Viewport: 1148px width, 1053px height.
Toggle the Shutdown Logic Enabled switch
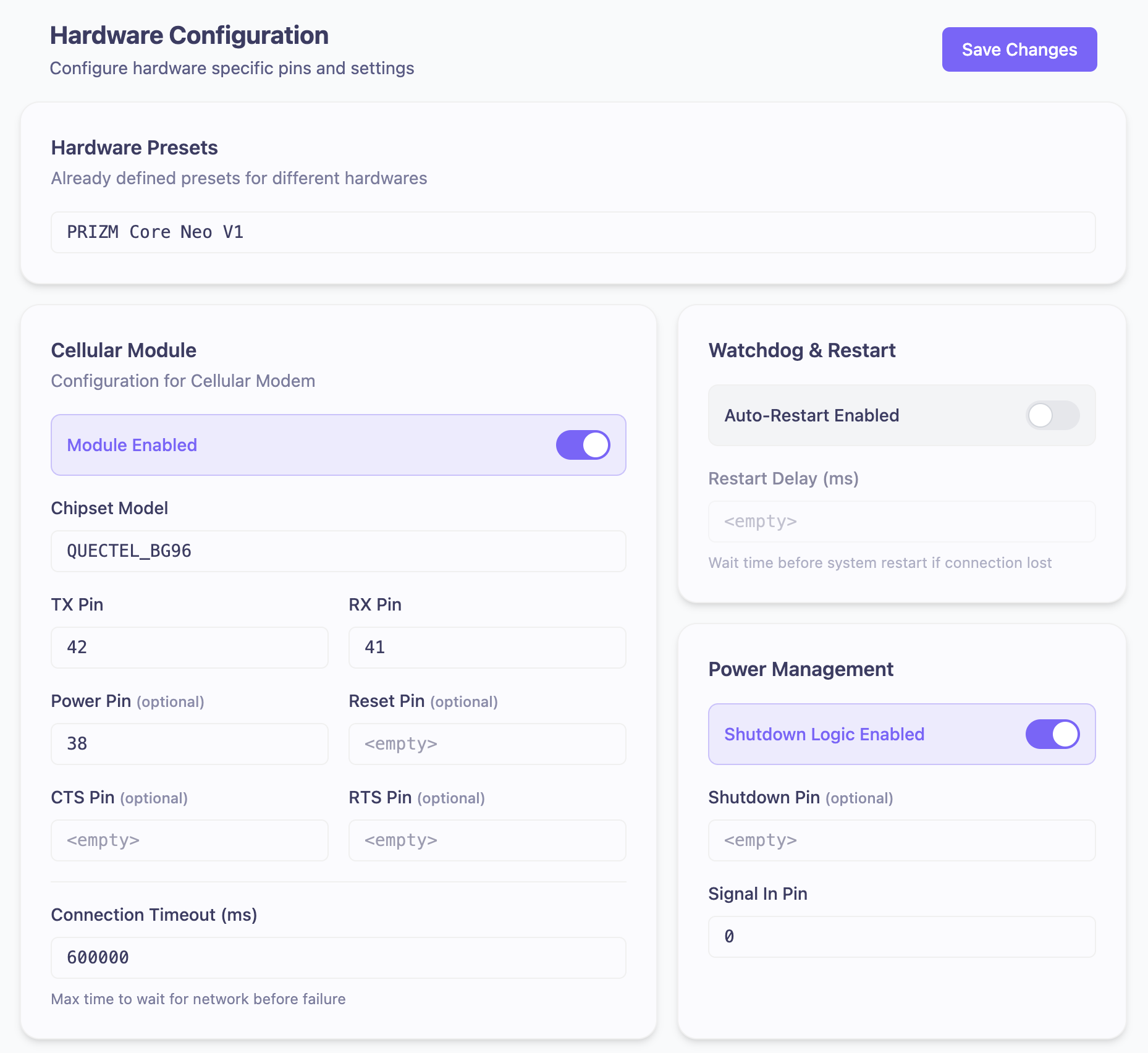(1053, 734)
